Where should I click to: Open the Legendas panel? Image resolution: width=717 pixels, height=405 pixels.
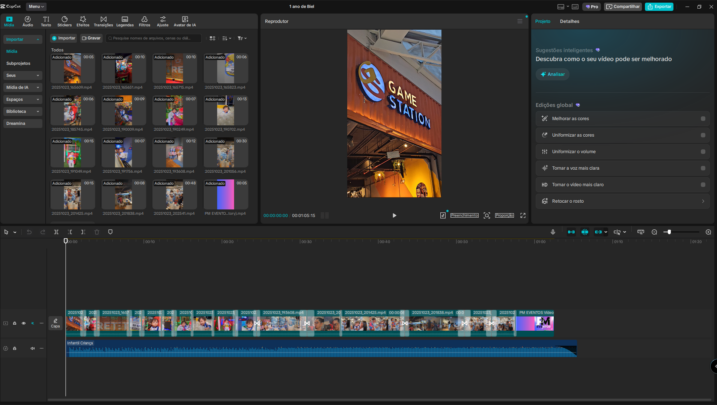[125, 20]
